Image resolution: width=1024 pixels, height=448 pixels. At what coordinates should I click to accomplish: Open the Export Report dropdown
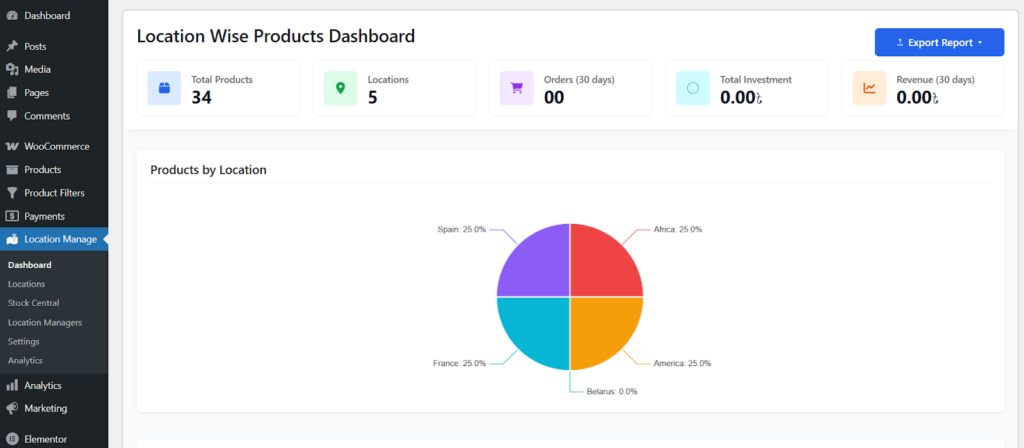click(x=939, y=43)
